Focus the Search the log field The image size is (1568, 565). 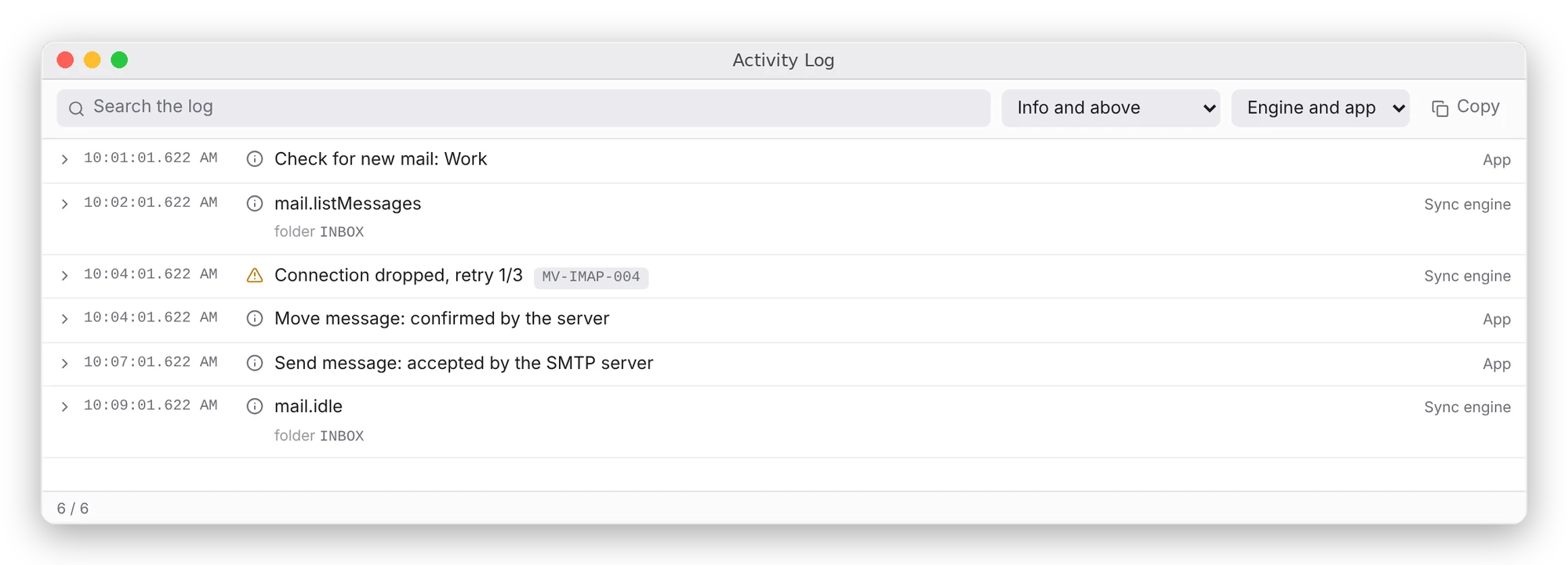tap(524, 108)
